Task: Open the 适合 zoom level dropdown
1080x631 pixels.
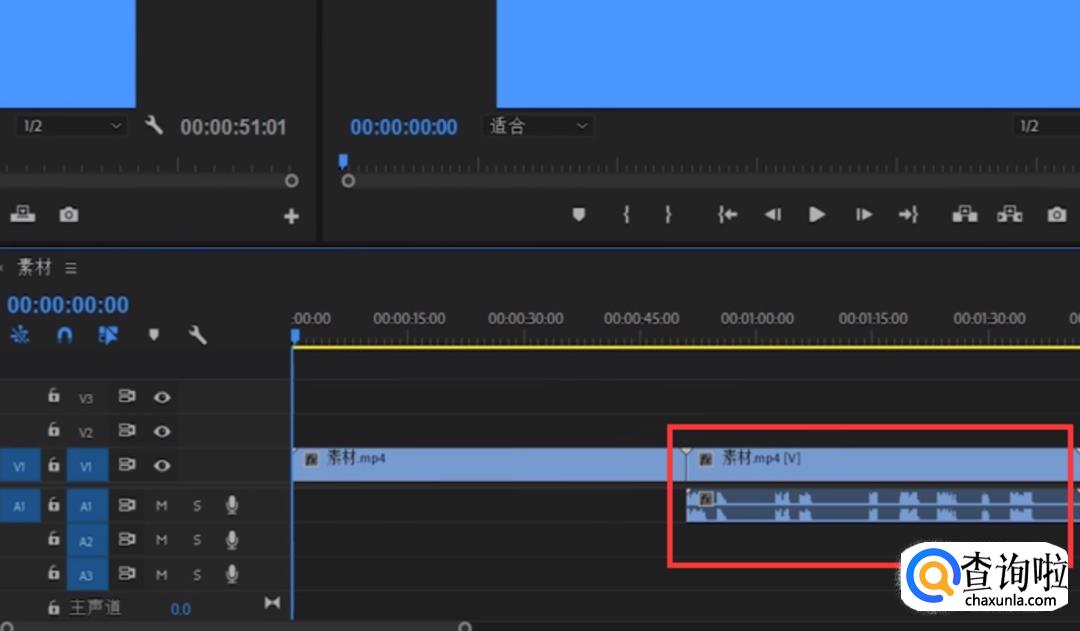Action: [538, 126]
